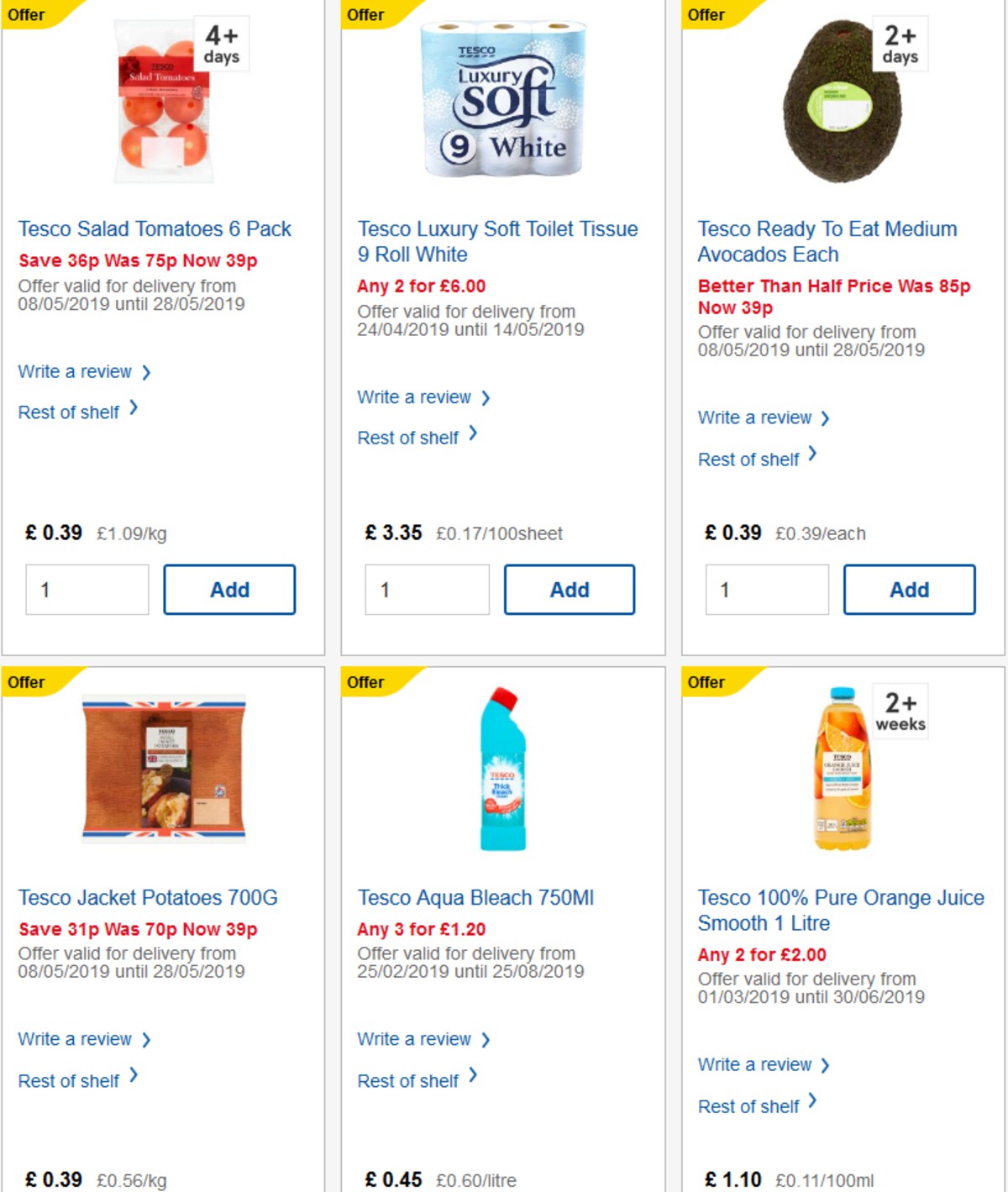Click Write a review for the avocados
Image resolution: width=1008 pixels, height=1192 pixels.
pyautogui.click(x=754, y=417)
